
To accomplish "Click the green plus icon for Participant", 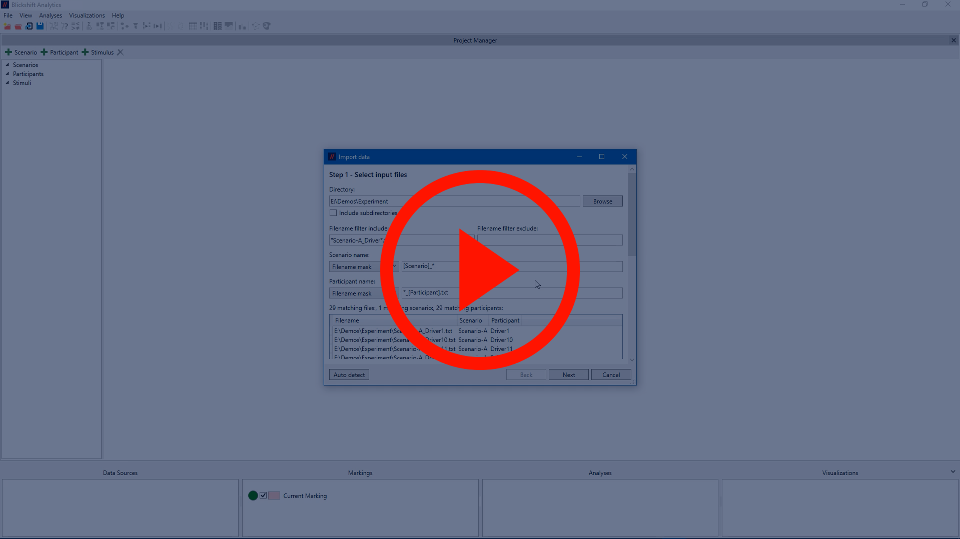I will pos(44,52).
